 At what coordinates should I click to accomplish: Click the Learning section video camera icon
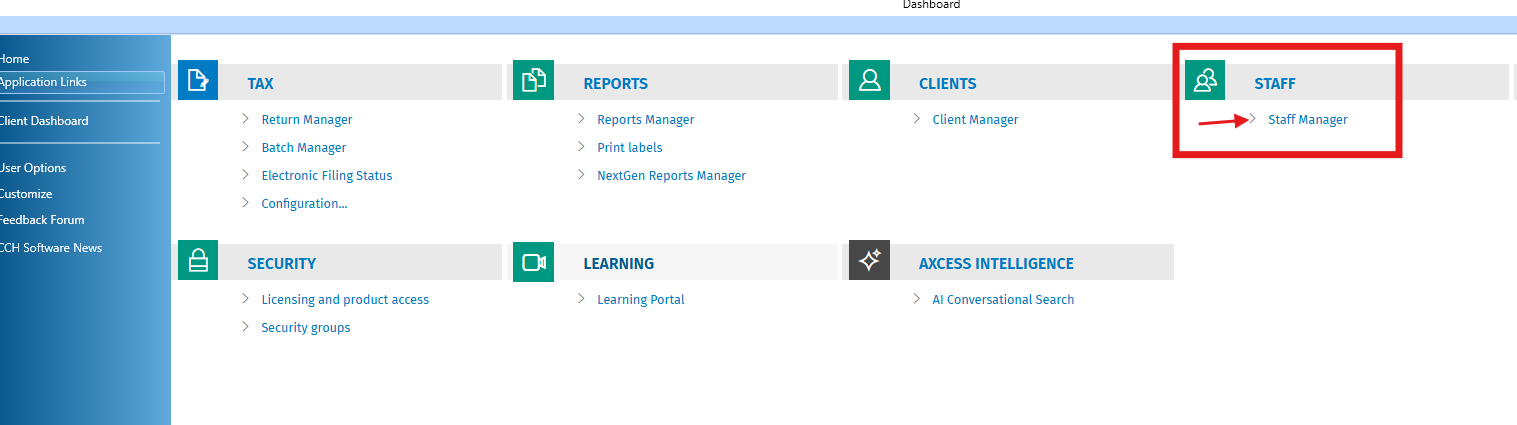[x=533, y=260]
